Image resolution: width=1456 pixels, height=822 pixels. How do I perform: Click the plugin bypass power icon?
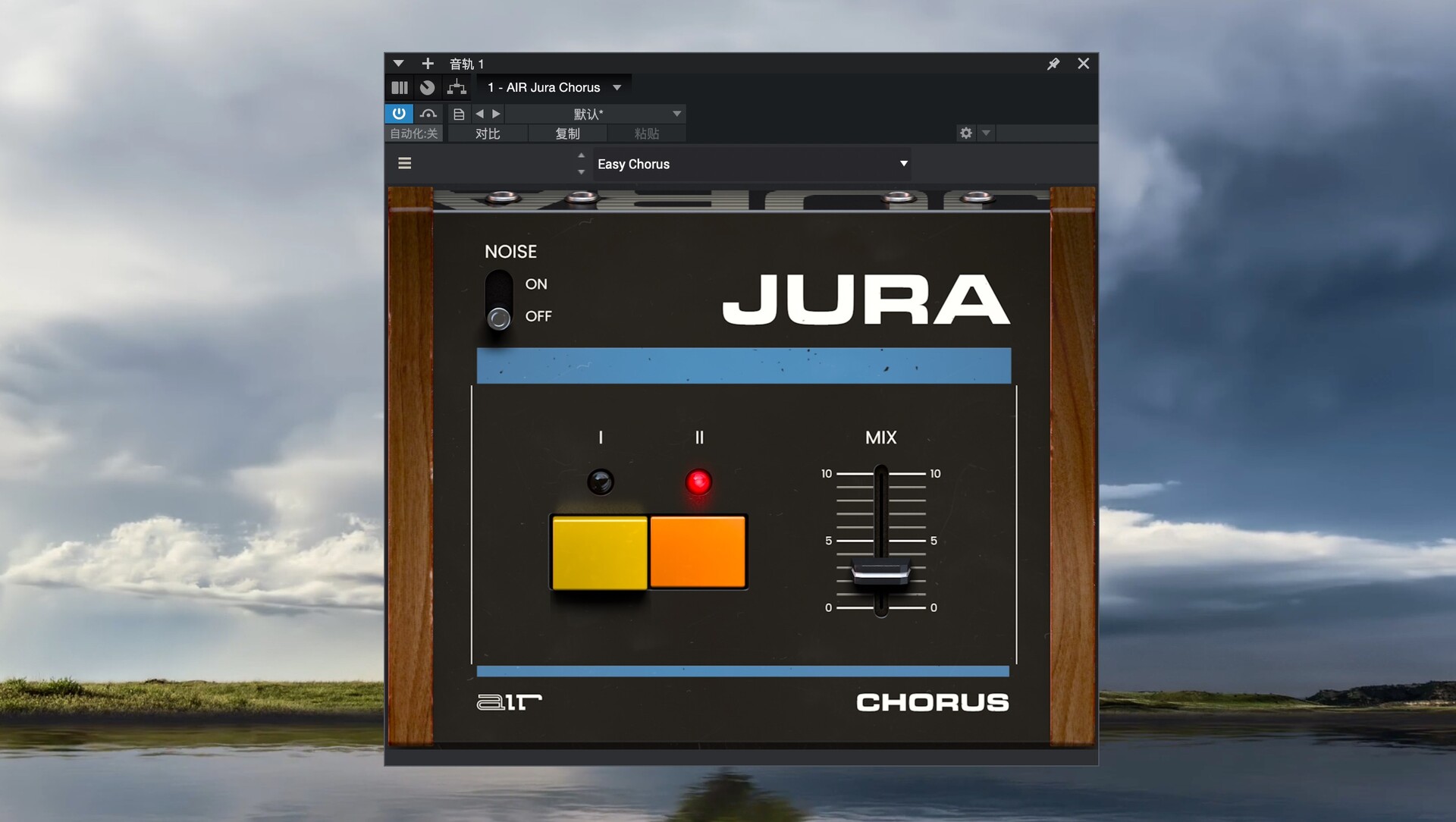[x=398, y=113]
